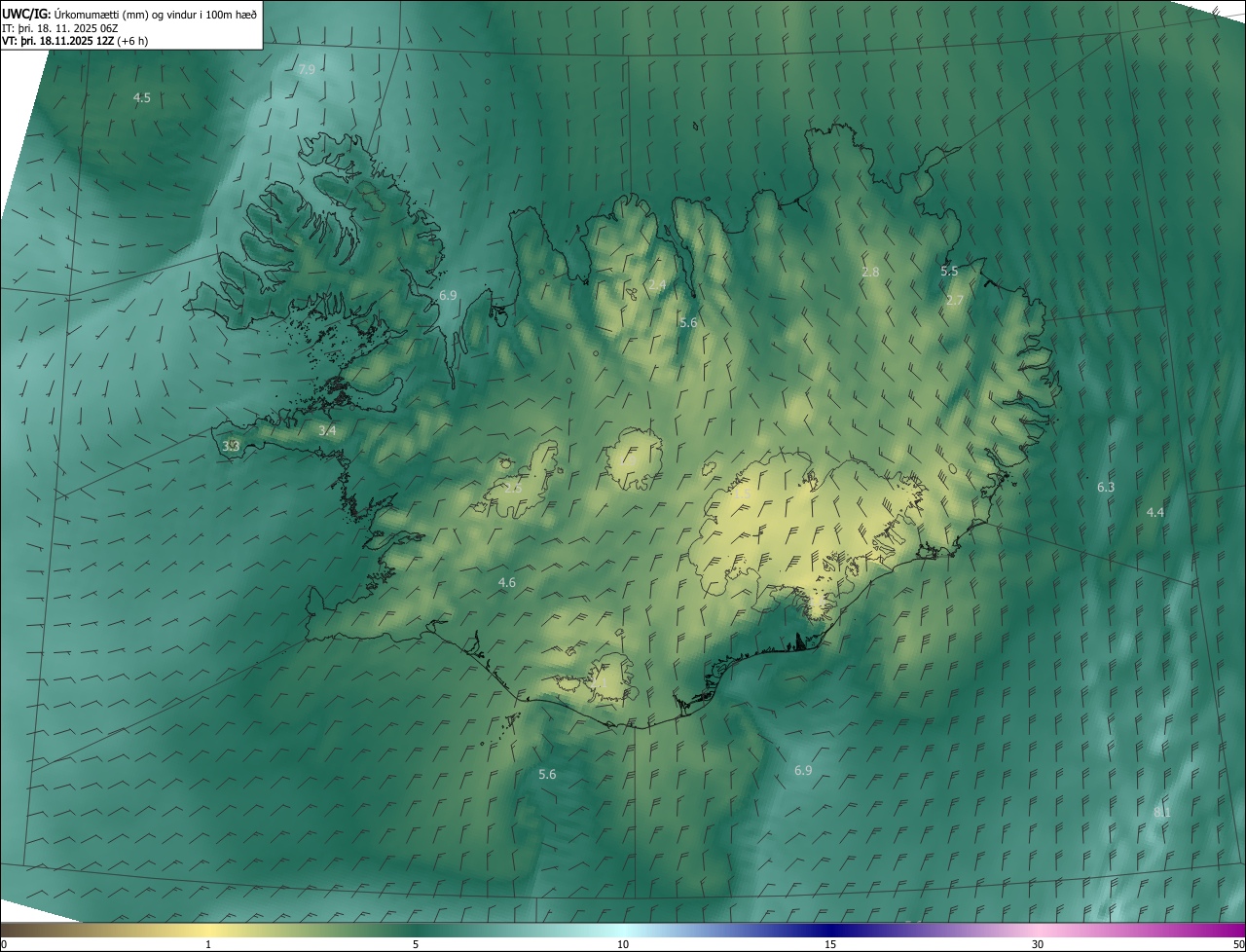Click the 5.5 value label on the map

[x=949, y=271]
